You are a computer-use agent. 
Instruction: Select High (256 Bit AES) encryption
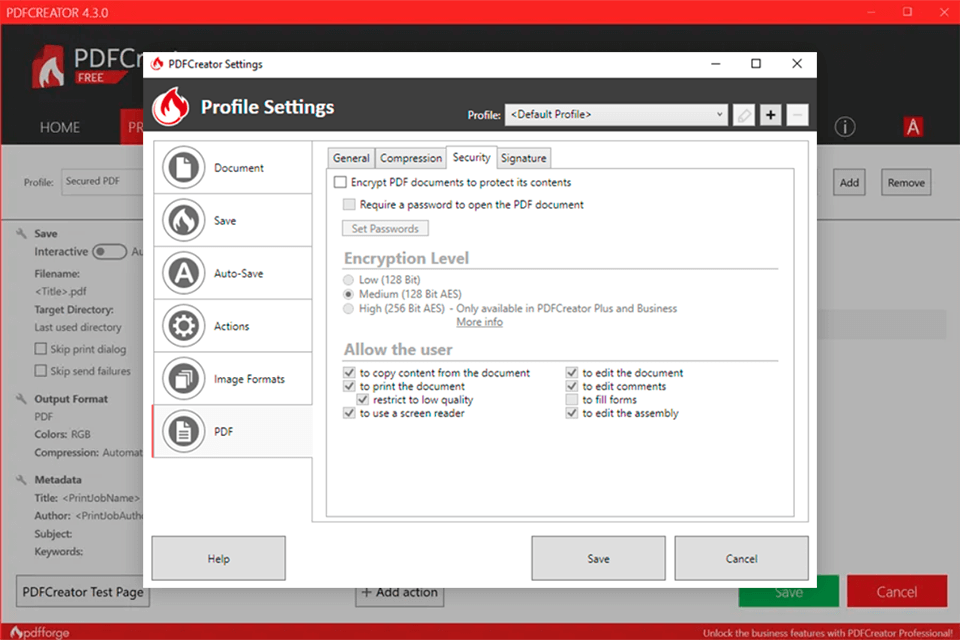point(348,309)
